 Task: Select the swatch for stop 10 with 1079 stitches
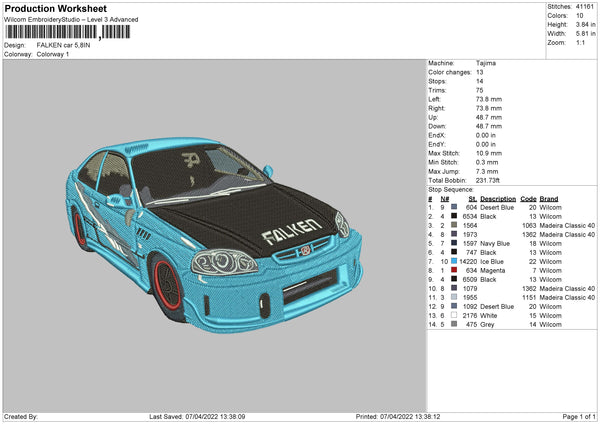click(x=454, y=288)
